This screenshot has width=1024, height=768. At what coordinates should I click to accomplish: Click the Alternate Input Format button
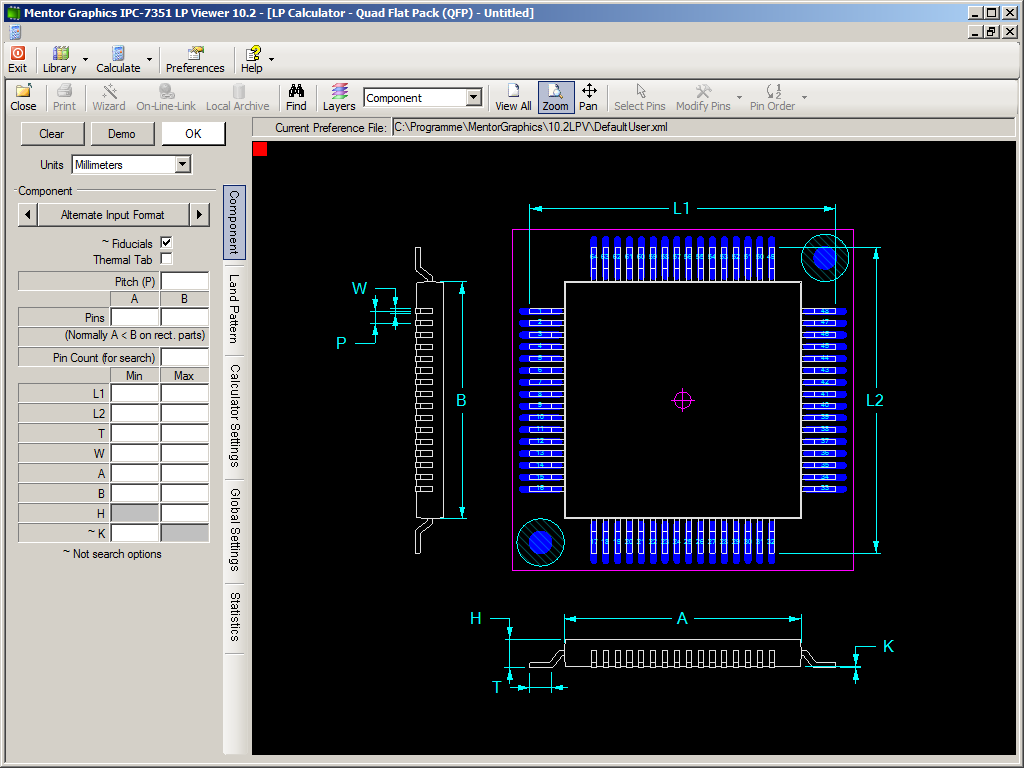[113, 215]
